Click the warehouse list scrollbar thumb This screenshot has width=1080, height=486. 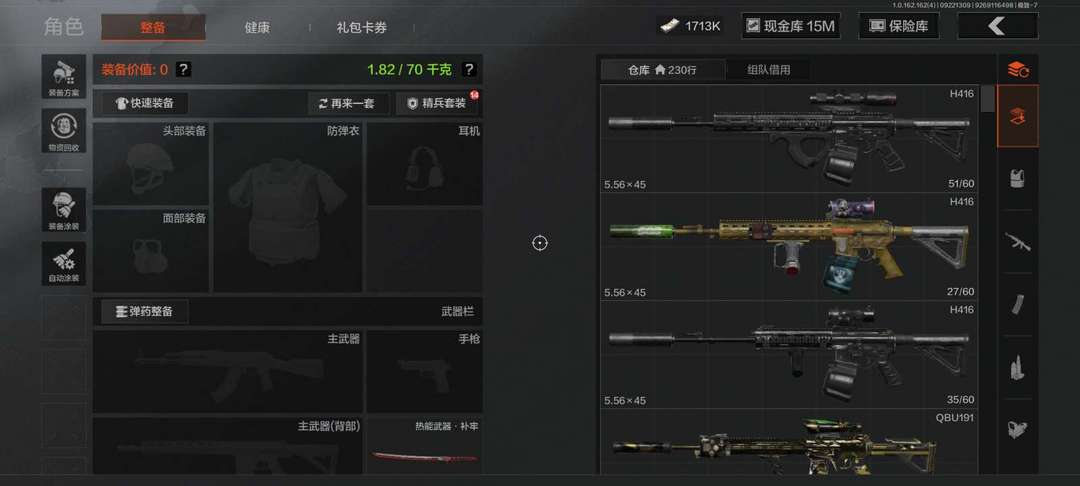click(988, 98)
